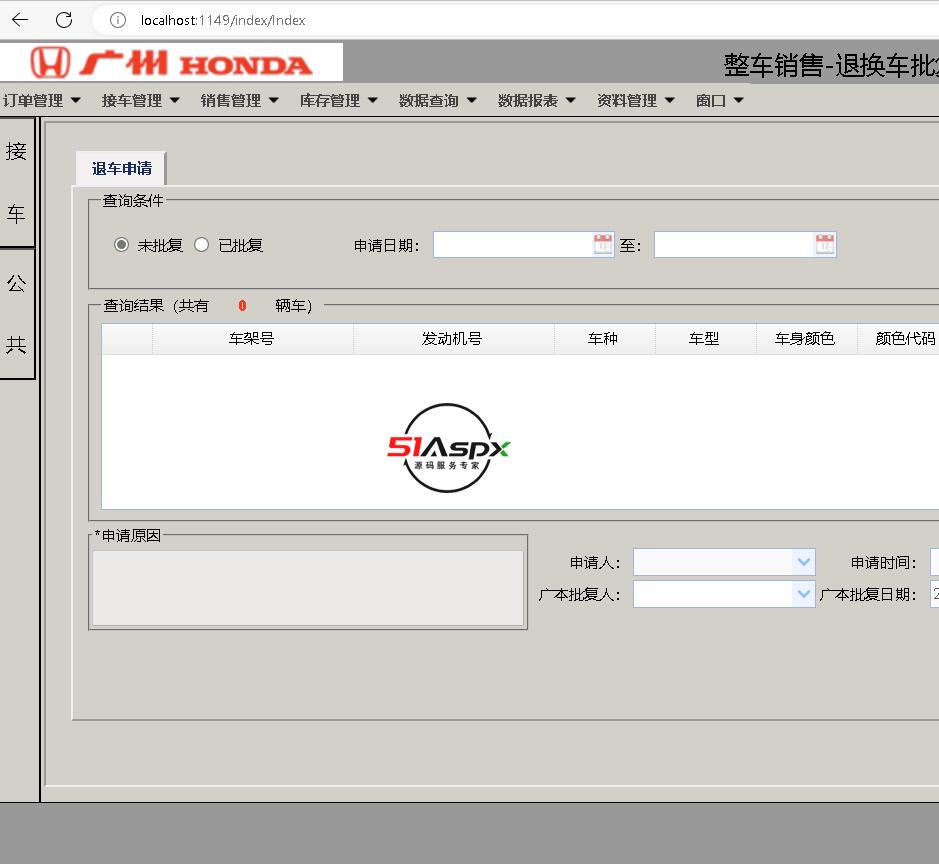The height and width of the screenshot is (864, 939).
Task: Select the 已批复 radio button
Action: 202,245
